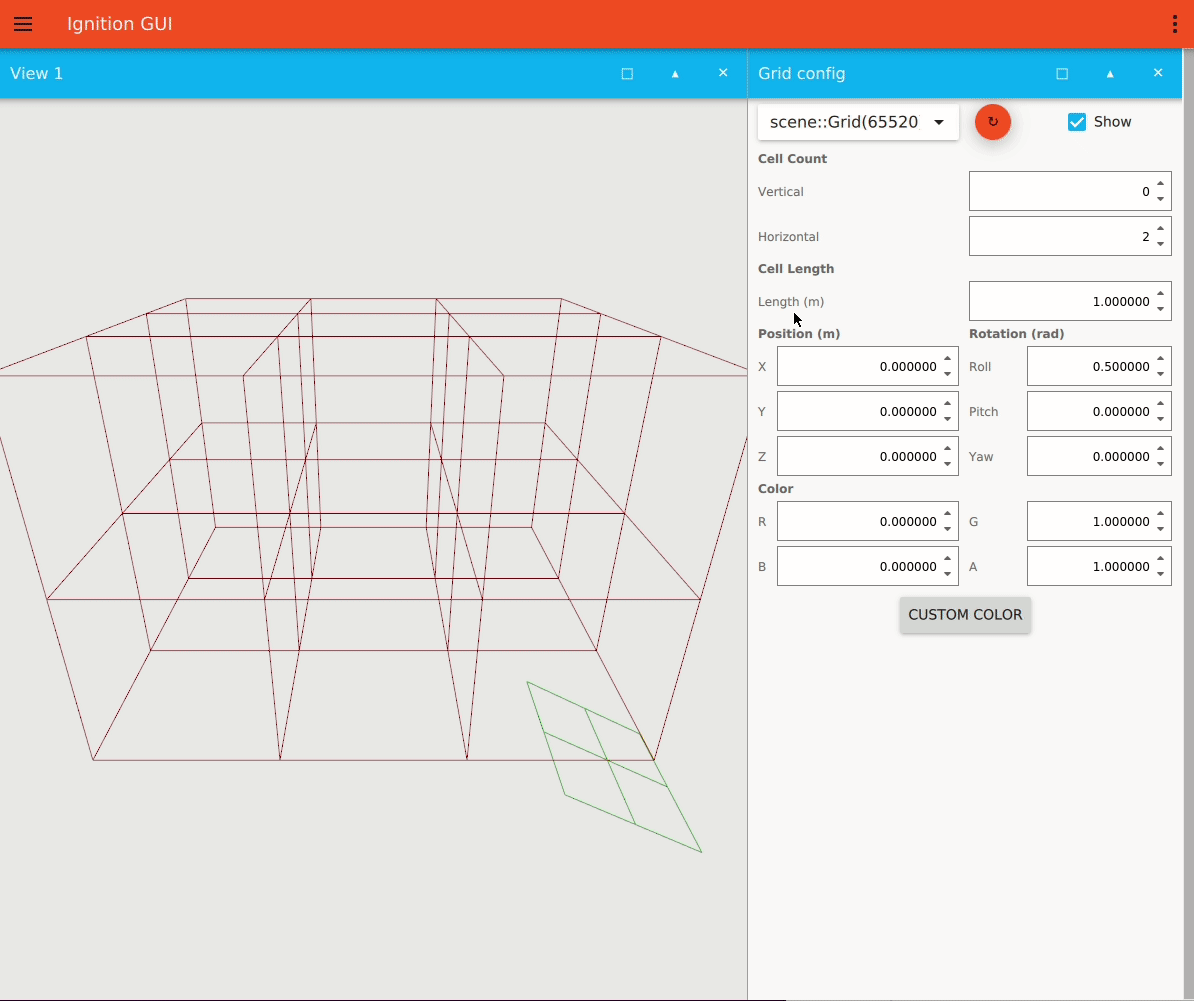Increase Position Z value
The width and height of the screenshot is (1194, 1001).
click(947, 448)
